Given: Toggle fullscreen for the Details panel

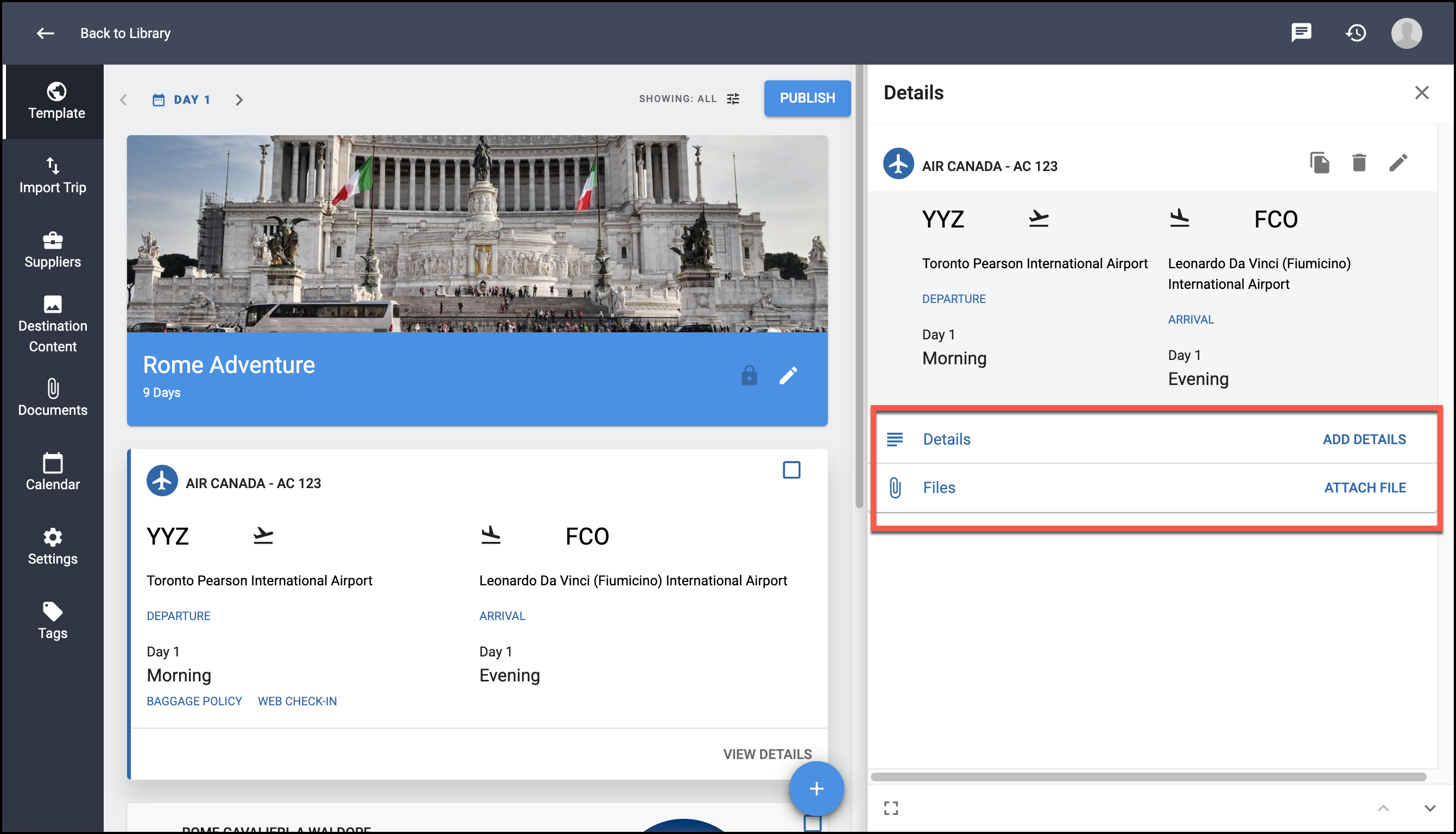Looking at the screenshot, I should coord(891,808).
